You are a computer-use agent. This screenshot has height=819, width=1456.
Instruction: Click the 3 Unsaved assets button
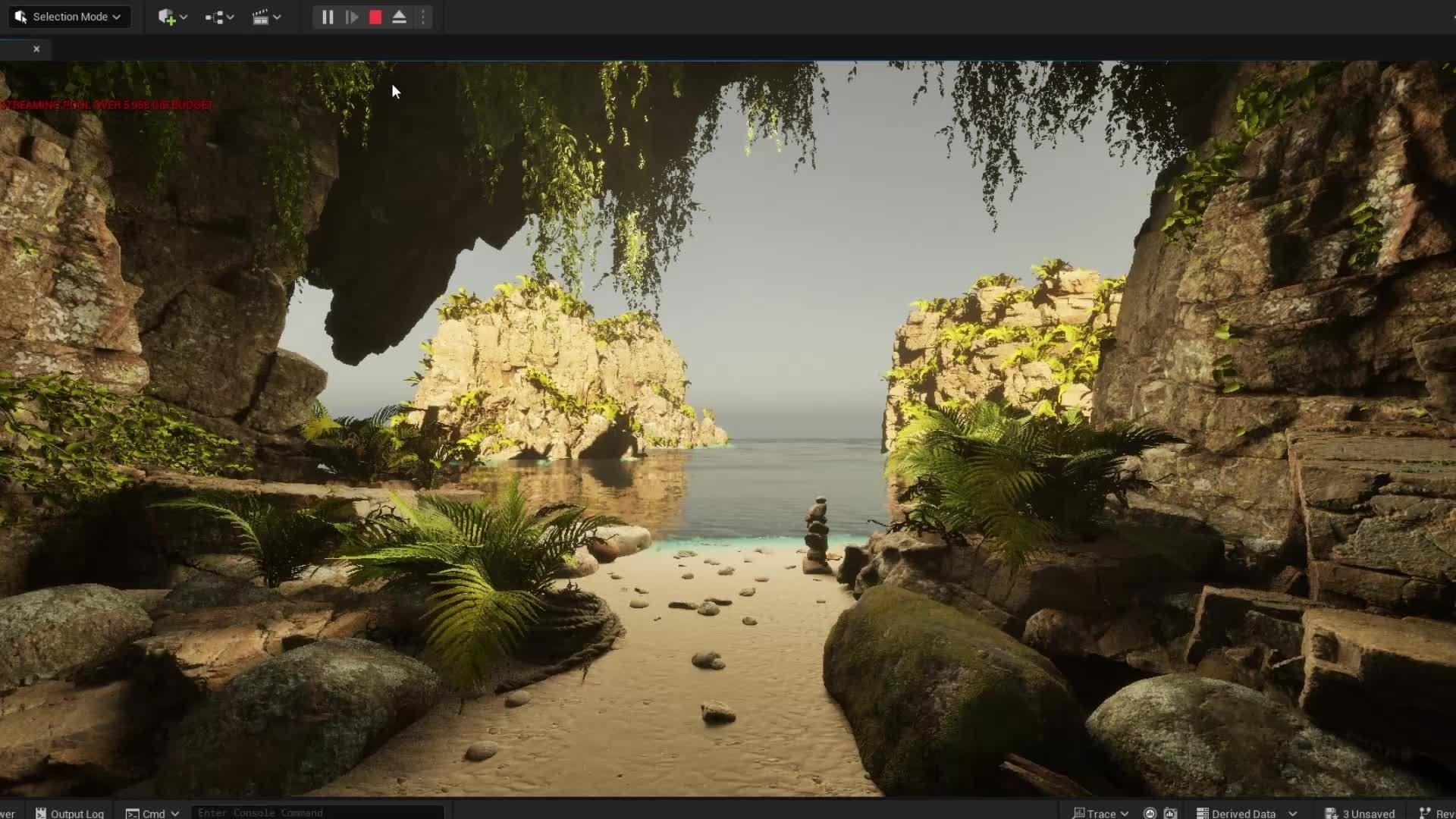(x=1360, y=813)
